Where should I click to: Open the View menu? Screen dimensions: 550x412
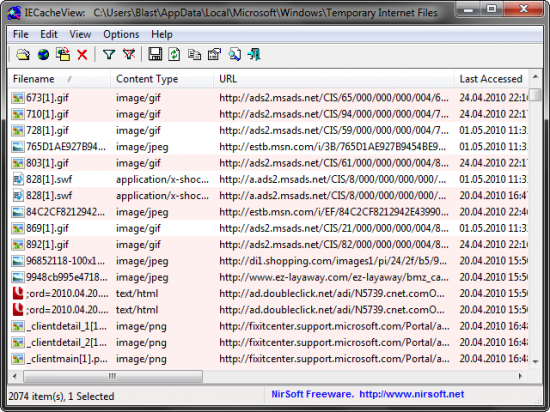[x=80, y=34]
